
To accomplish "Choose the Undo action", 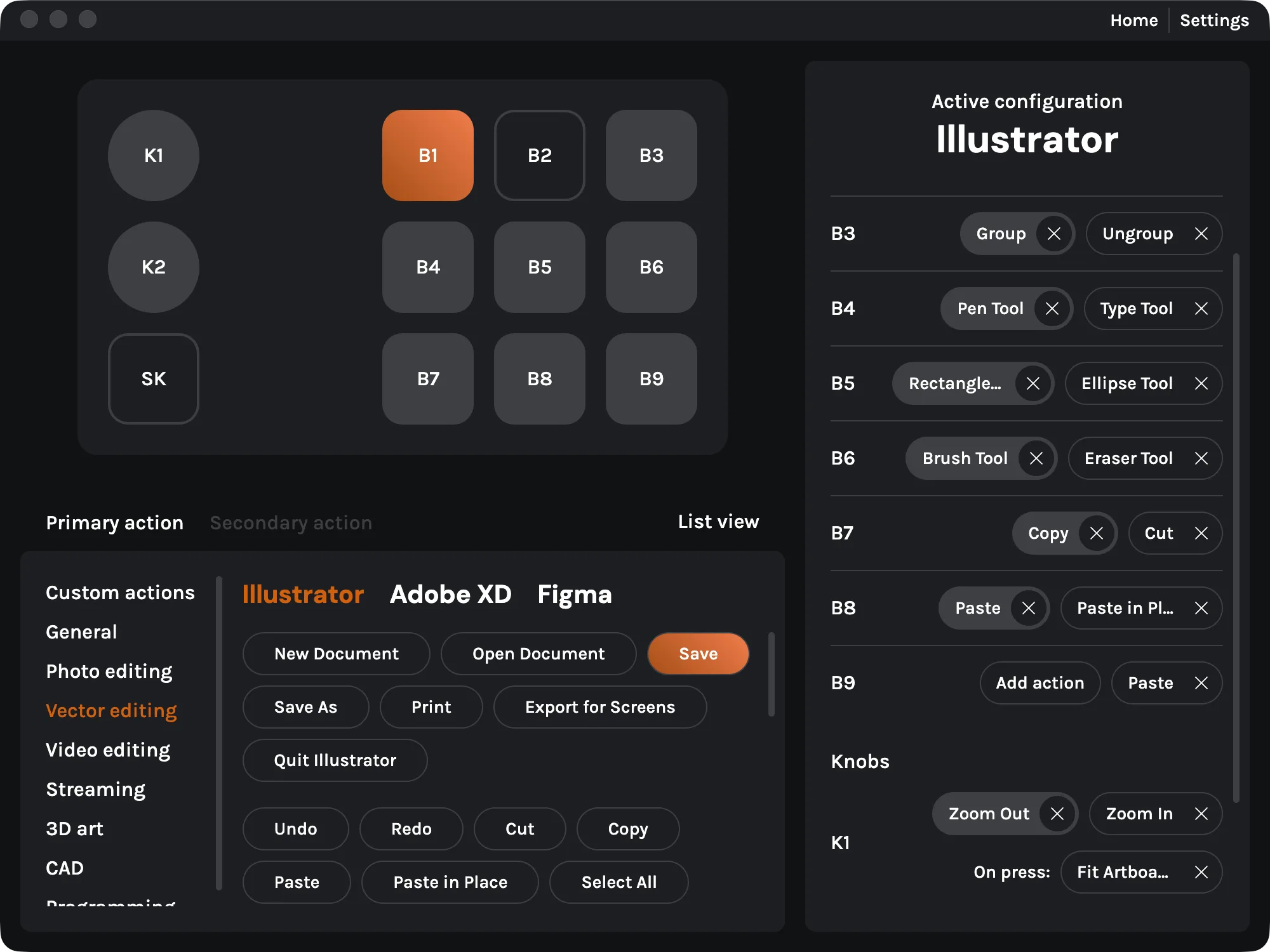I will click(295, 829).
